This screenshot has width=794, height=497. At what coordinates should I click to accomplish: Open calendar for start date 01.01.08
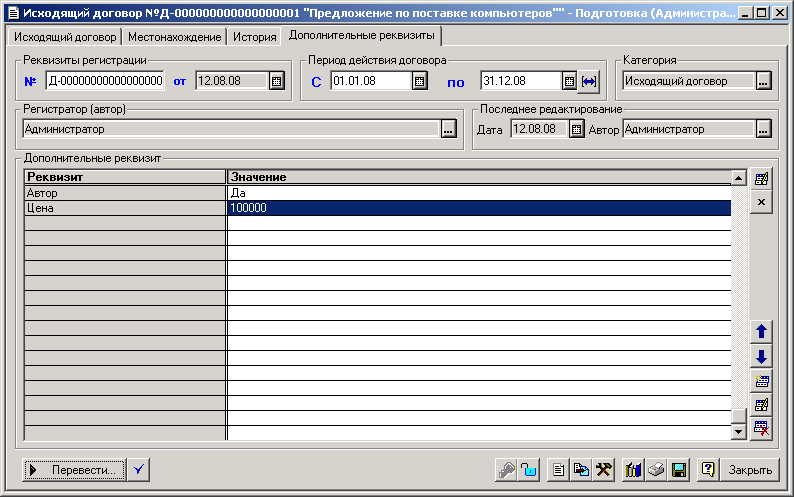click(419, 81)
